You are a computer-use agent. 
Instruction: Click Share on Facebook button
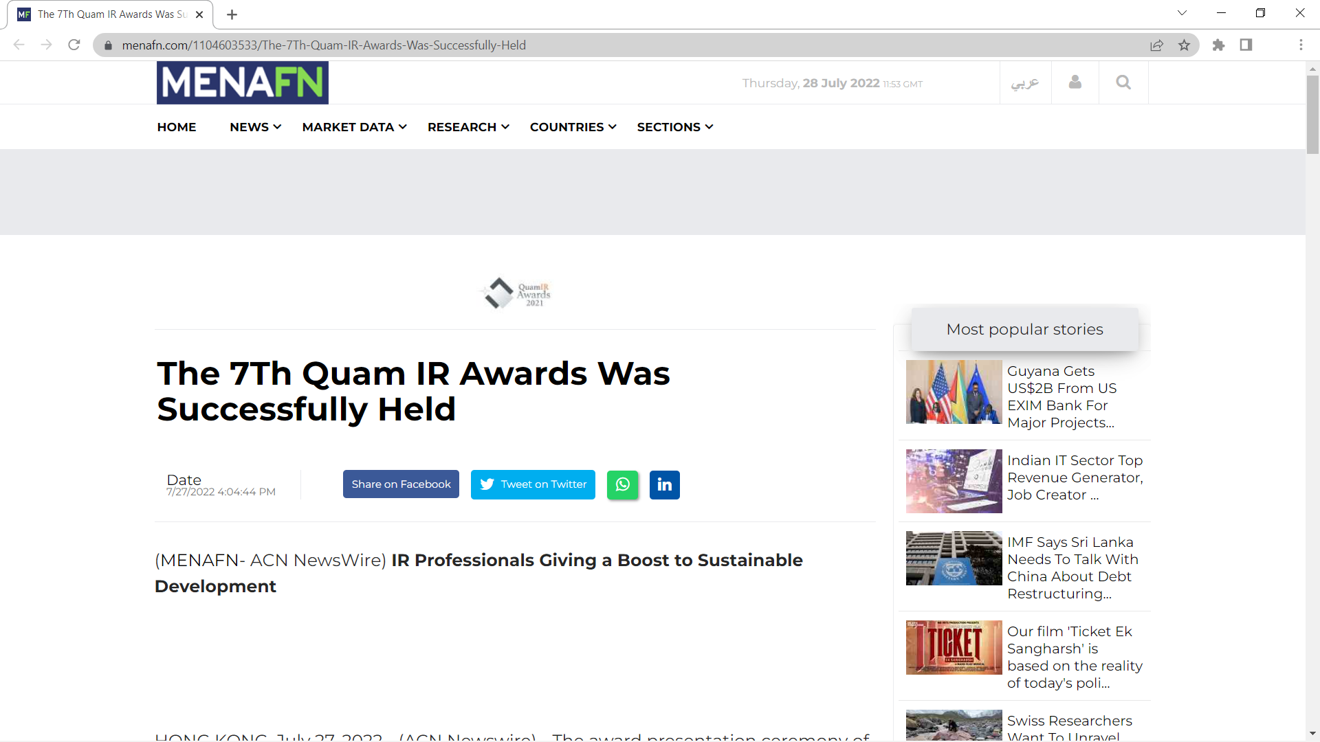tap(401, 484)
